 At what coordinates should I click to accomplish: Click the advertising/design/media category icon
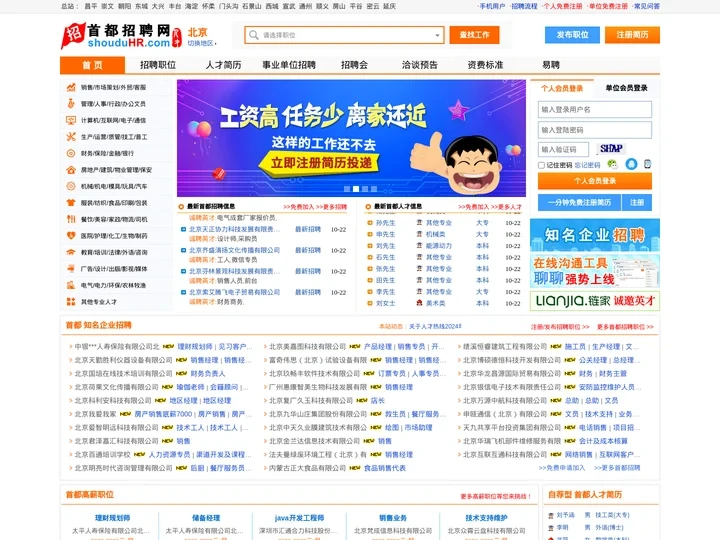click(71, 269)
